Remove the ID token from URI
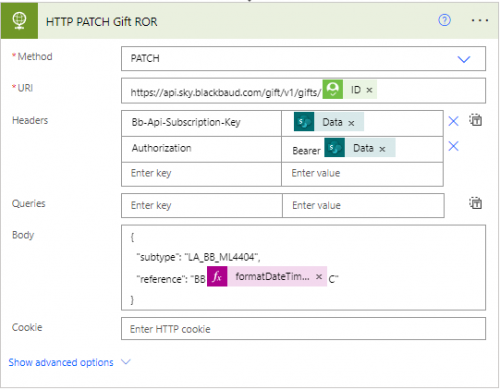This screenshot has width=500, height=390. pyautogui.click(x=369, y=90)
